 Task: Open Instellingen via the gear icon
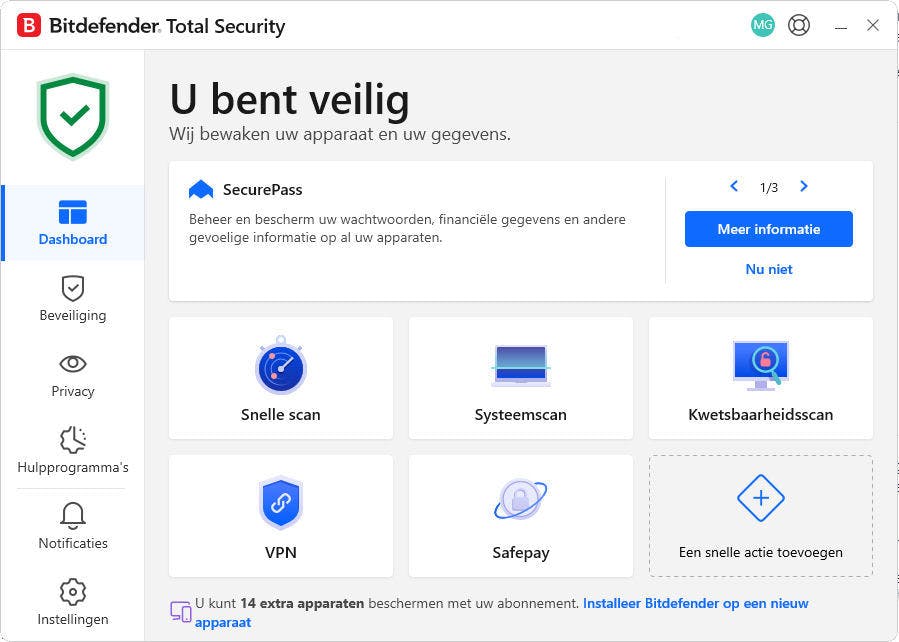(72, 601)
